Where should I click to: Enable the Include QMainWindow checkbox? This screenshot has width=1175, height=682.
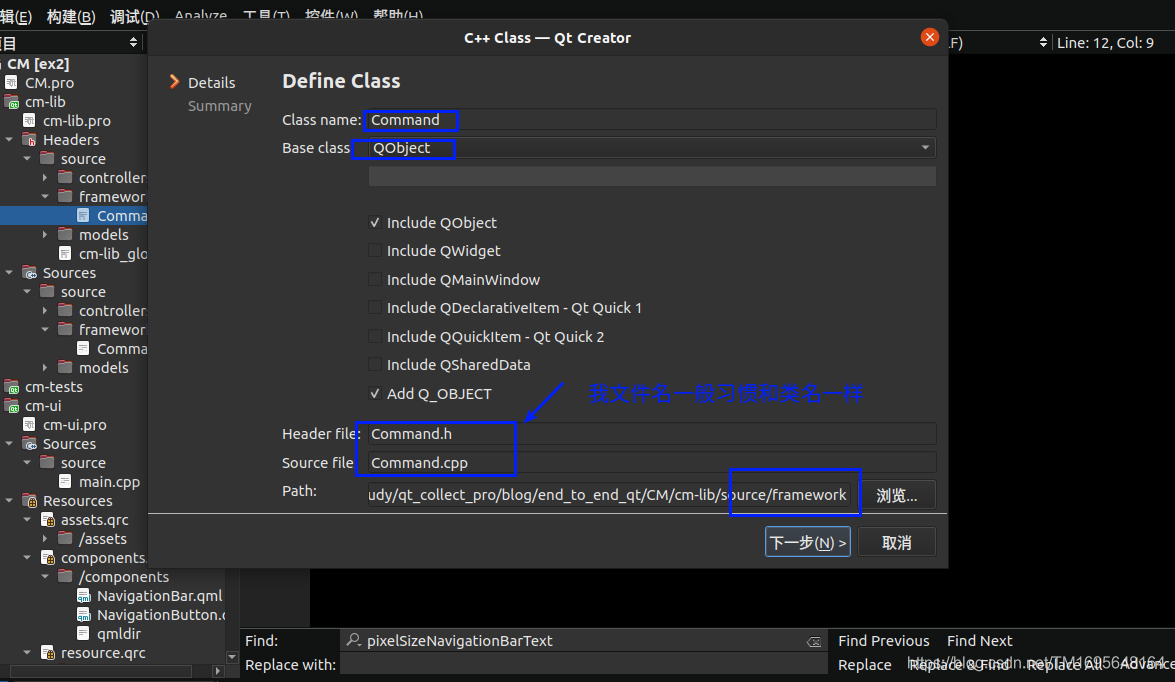(375, 280)
